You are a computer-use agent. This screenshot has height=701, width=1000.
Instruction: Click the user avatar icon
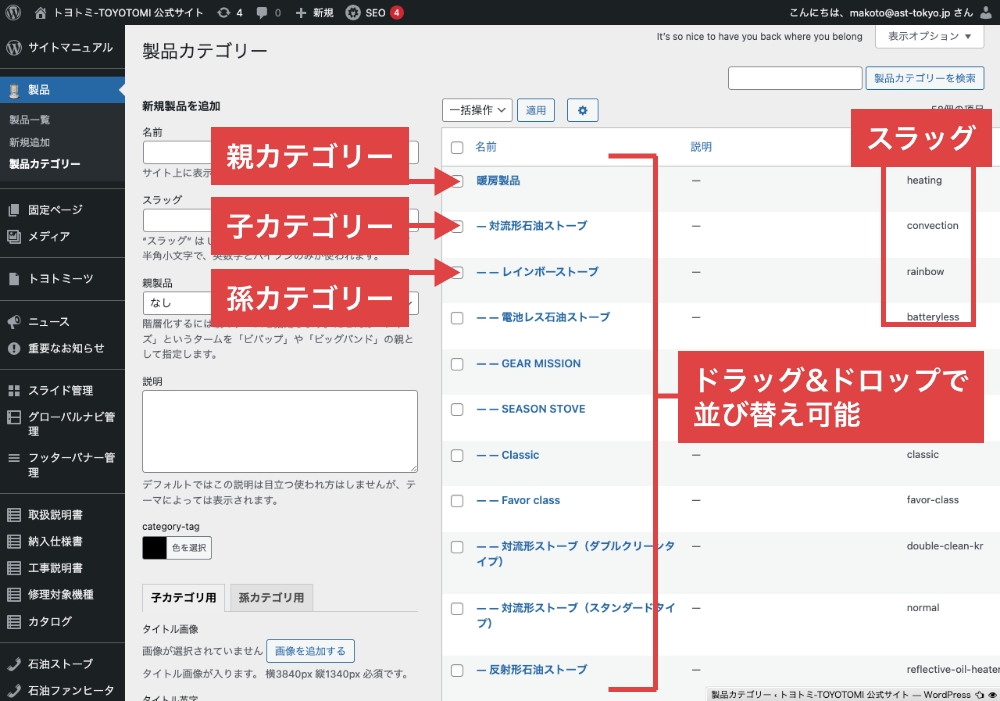pyautogui.click(x=986, y=13)
